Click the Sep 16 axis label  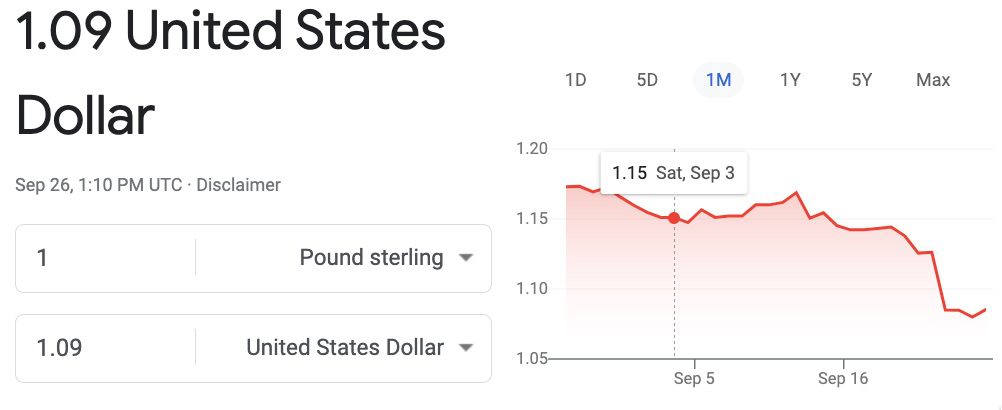(x=842, y=379)
